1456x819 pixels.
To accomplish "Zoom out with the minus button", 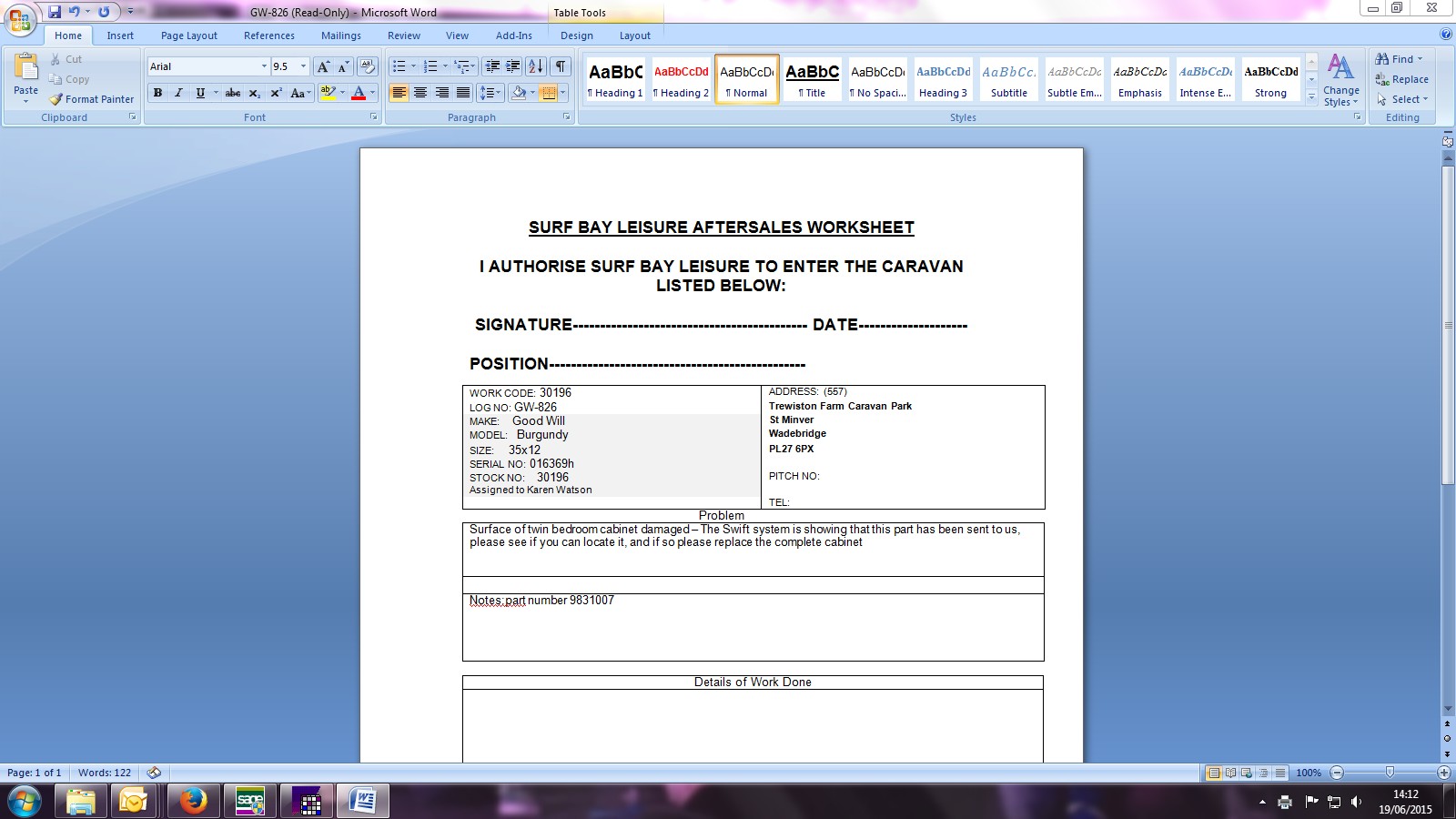I will click(x=1337, y=773).
